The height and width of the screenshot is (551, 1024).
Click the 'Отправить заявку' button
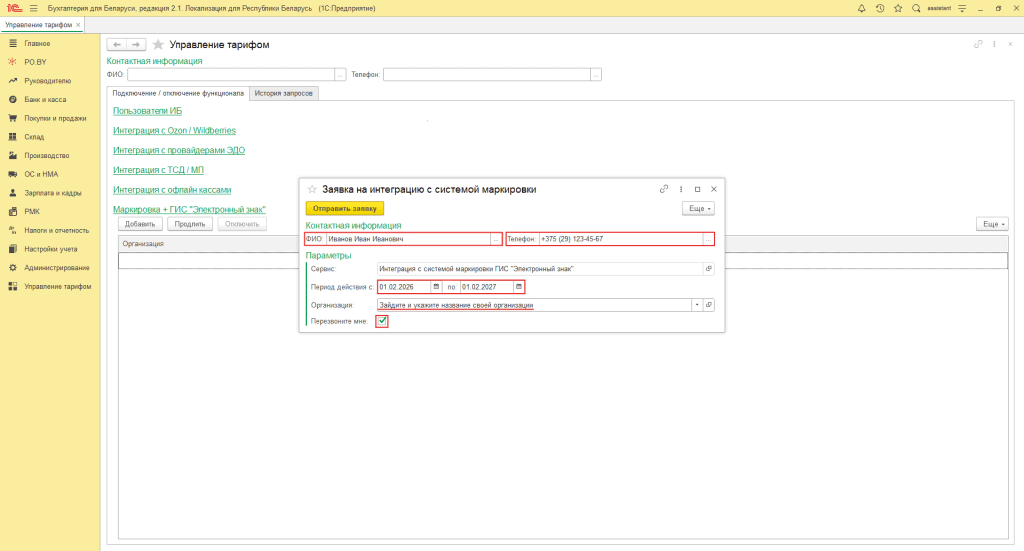pyautogui.click(x=344, y=208)
